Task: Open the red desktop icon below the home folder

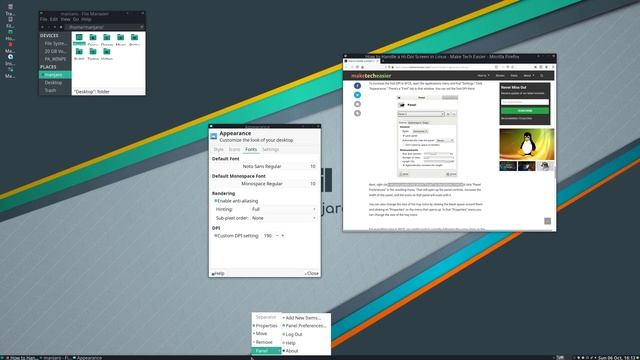Action: (10, 44)
